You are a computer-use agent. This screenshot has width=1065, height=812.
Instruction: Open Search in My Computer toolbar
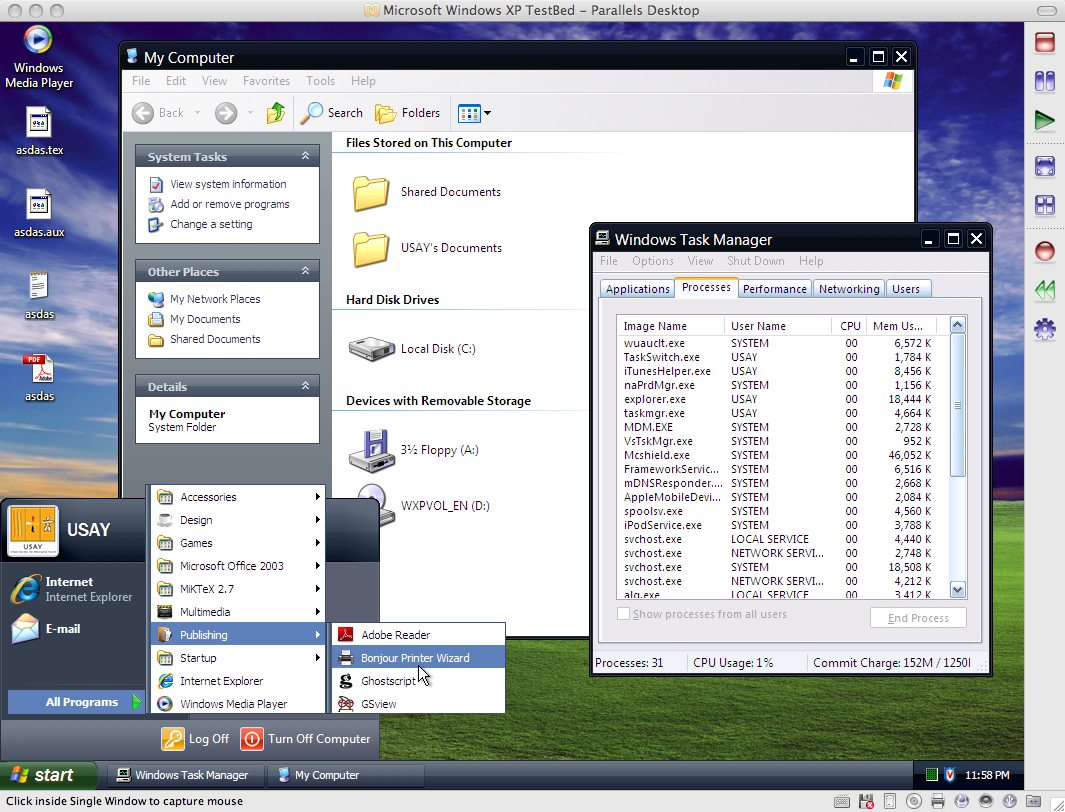[332, 113]
